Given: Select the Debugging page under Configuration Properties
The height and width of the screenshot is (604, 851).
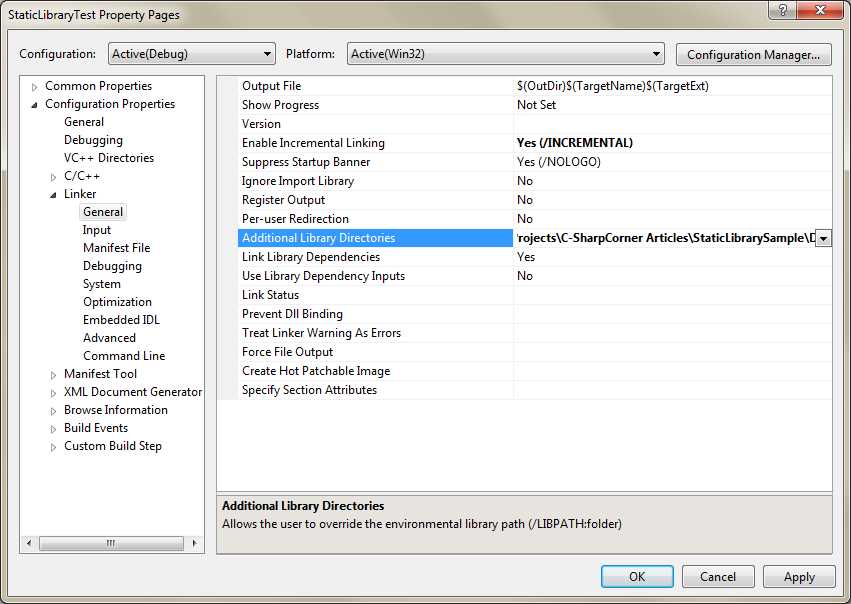Looking at the screenshot, I should [94, 139].
